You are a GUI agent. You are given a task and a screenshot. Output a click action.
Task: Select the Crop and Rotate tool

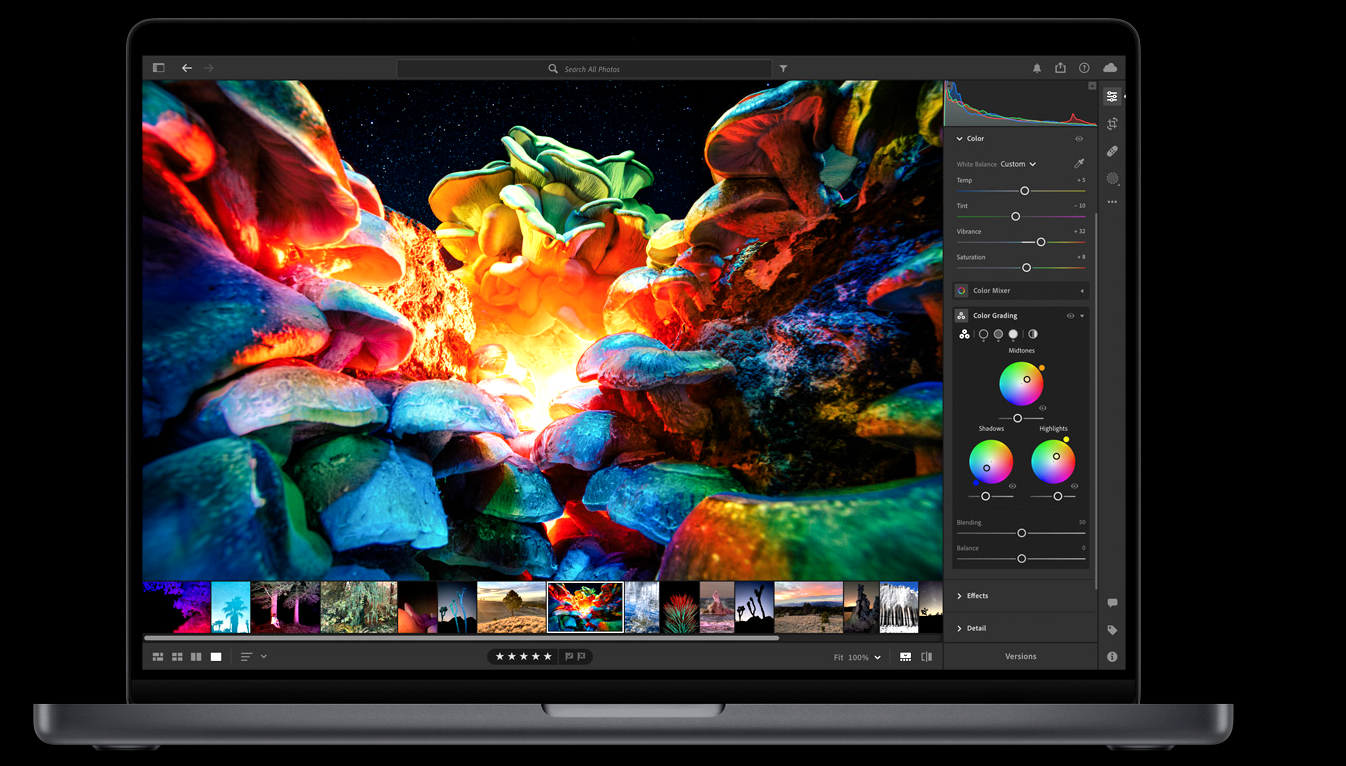coord(1112,124)
